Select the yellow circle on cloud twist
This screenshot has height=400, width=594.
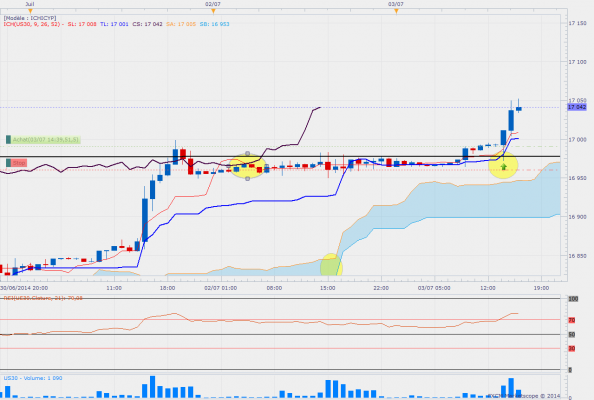tap(331, 266)
